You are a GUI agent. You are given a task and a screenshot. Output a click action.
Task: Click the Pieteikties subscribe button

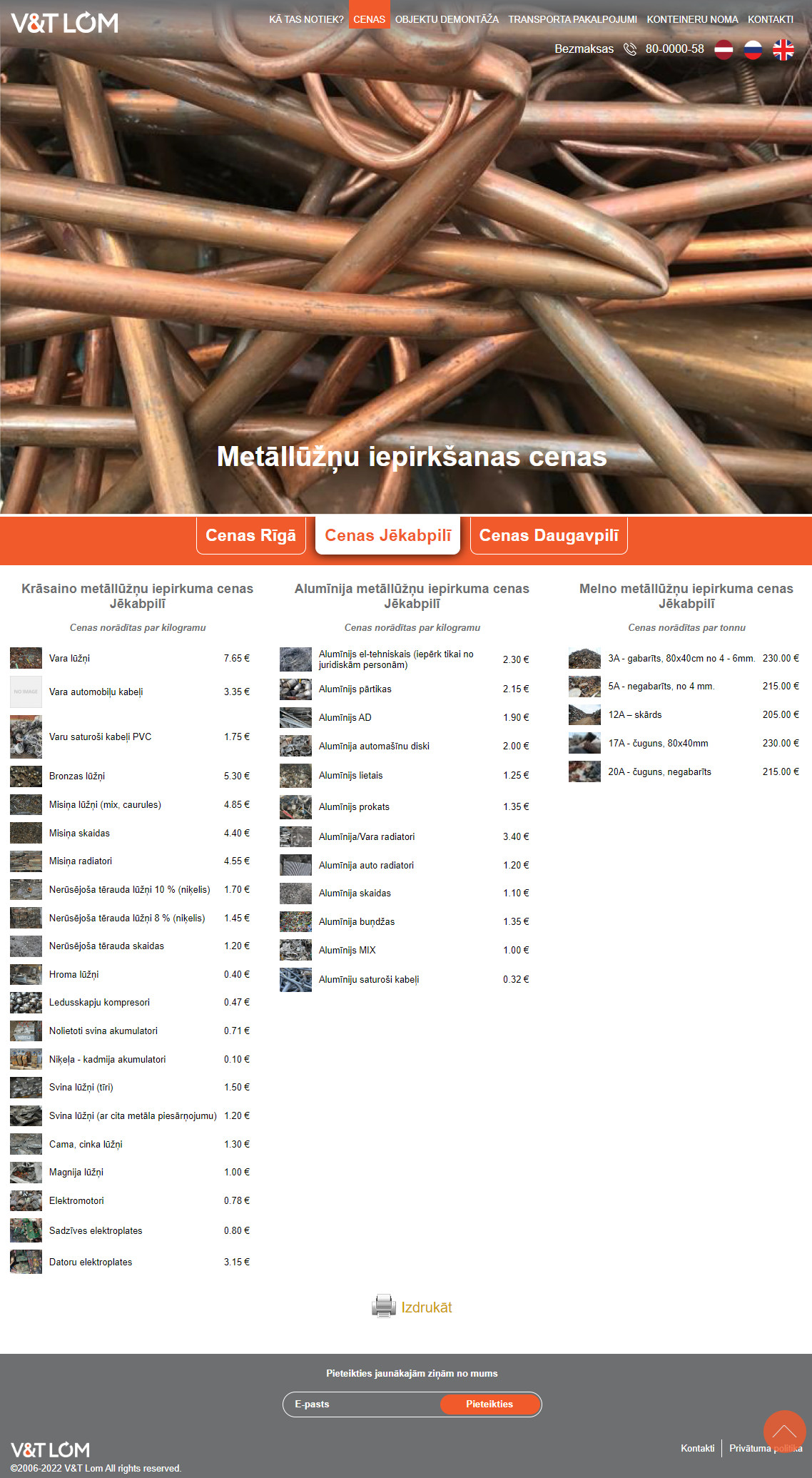(489, 1404)
